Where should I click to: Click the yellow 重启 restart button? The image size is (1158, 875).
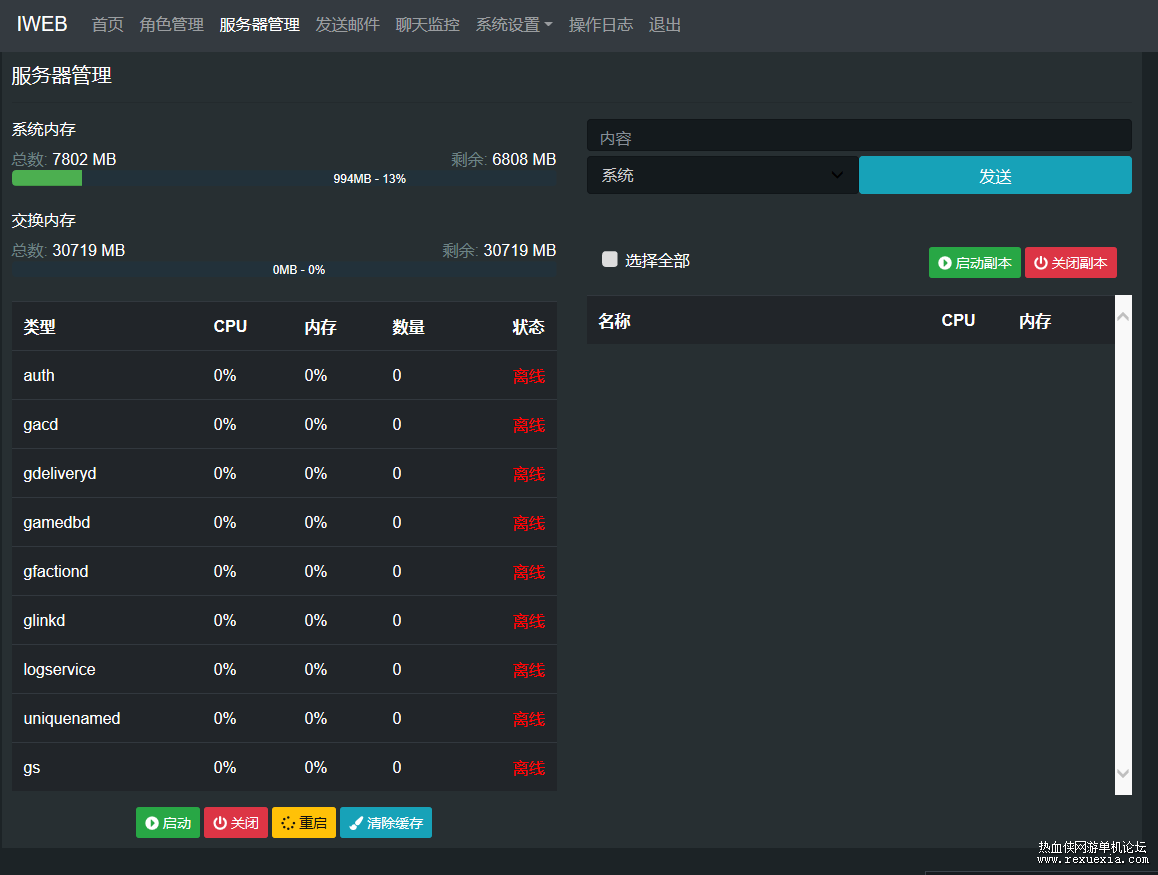[303, 823]
